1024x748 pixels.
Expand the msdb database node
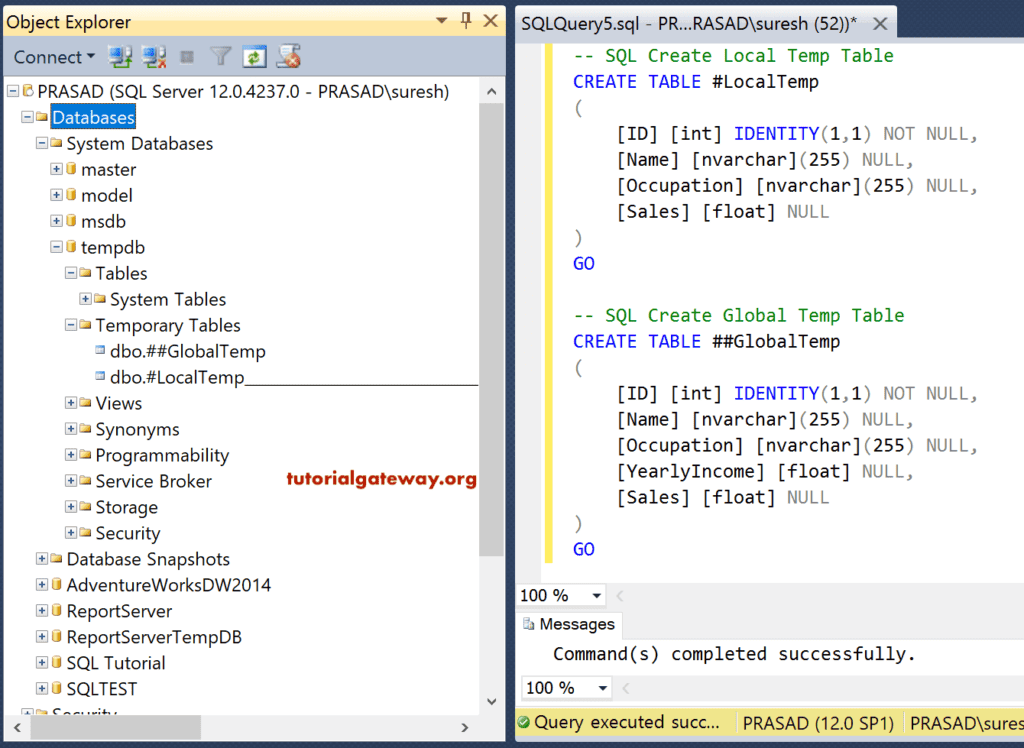pos(56,221)
